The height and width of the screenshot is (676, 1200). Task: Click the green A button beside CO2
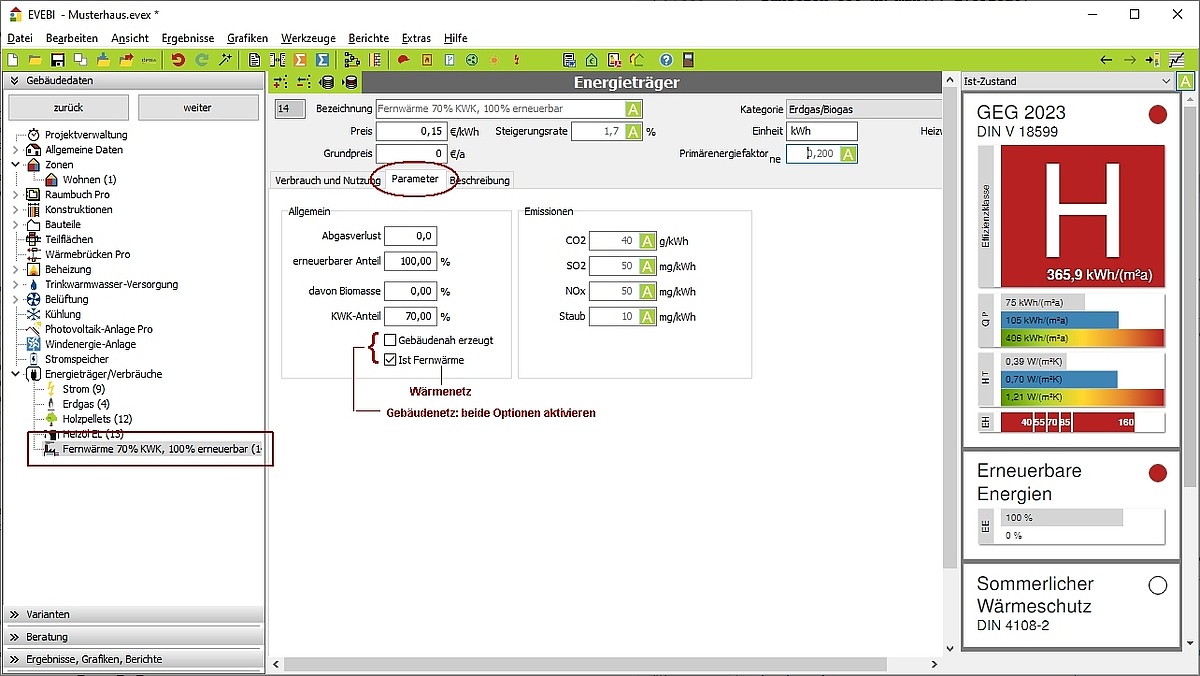648,241
